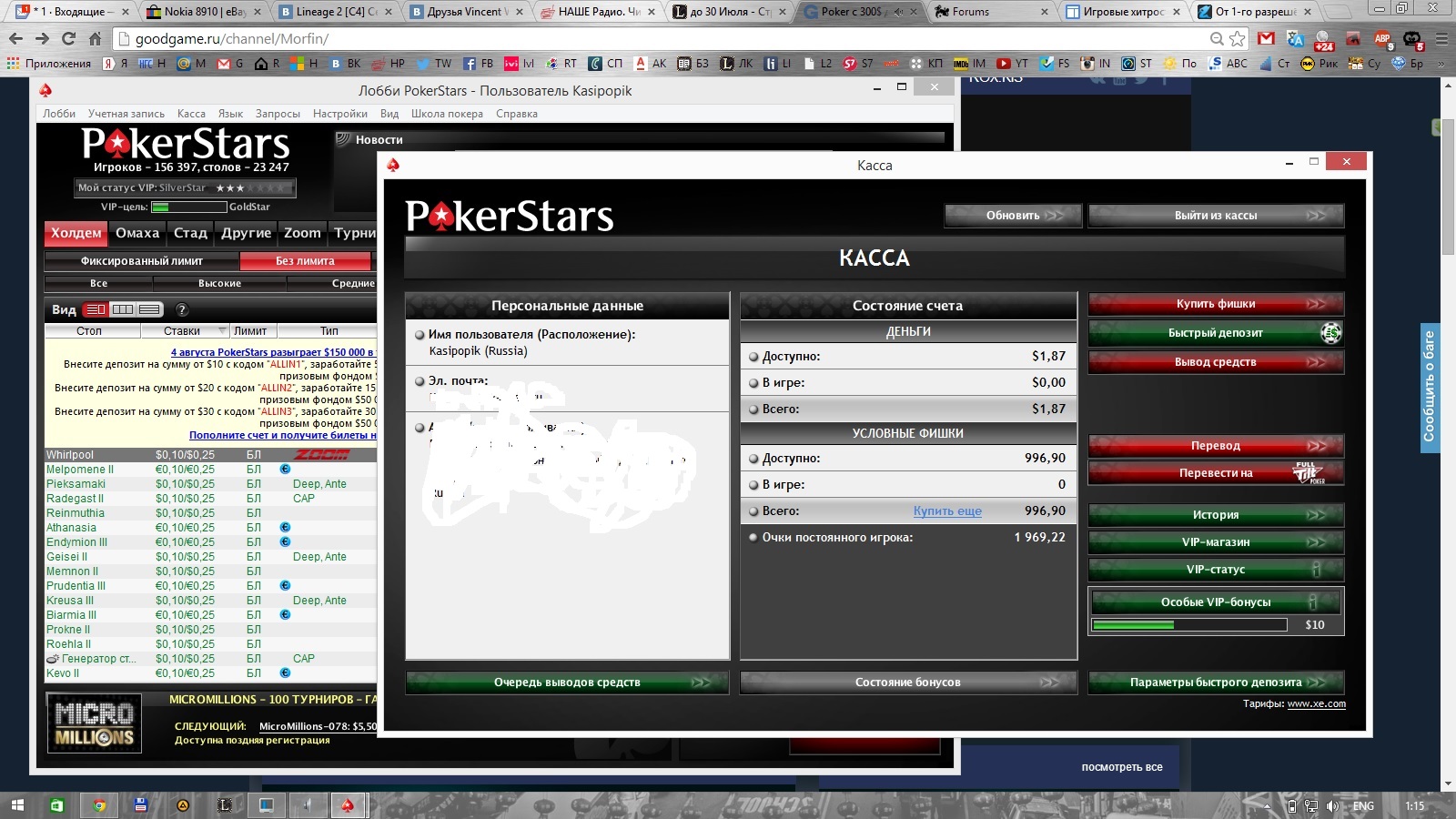Click the VIP-статус button
This screenshot has width=1456, height=819.
point(1216,570)
